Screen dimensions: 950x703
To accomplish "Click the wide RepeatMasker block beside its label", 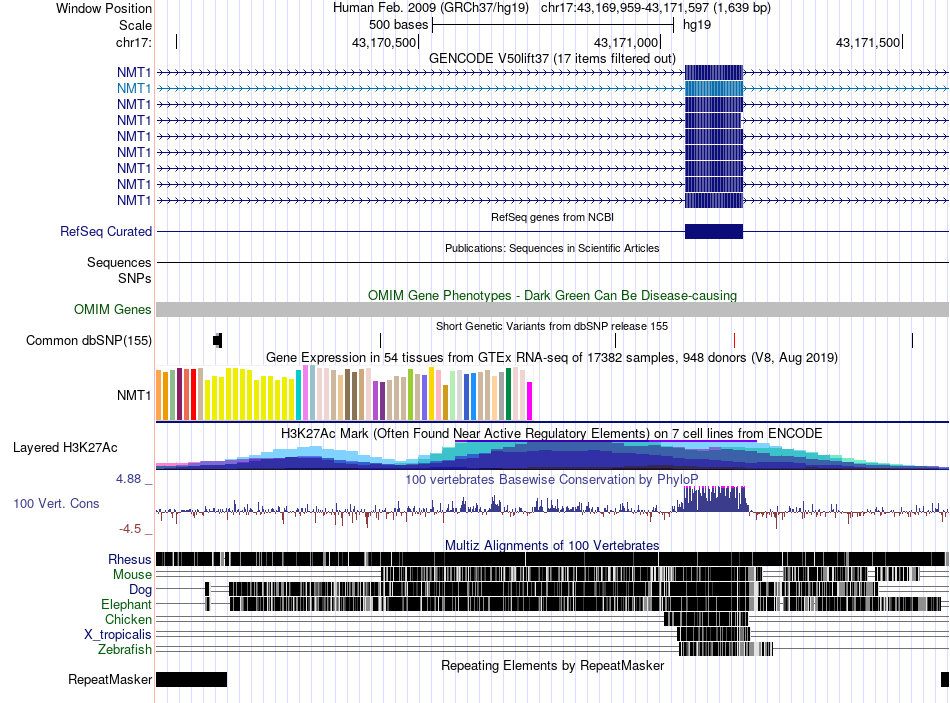I will [191, 679].
